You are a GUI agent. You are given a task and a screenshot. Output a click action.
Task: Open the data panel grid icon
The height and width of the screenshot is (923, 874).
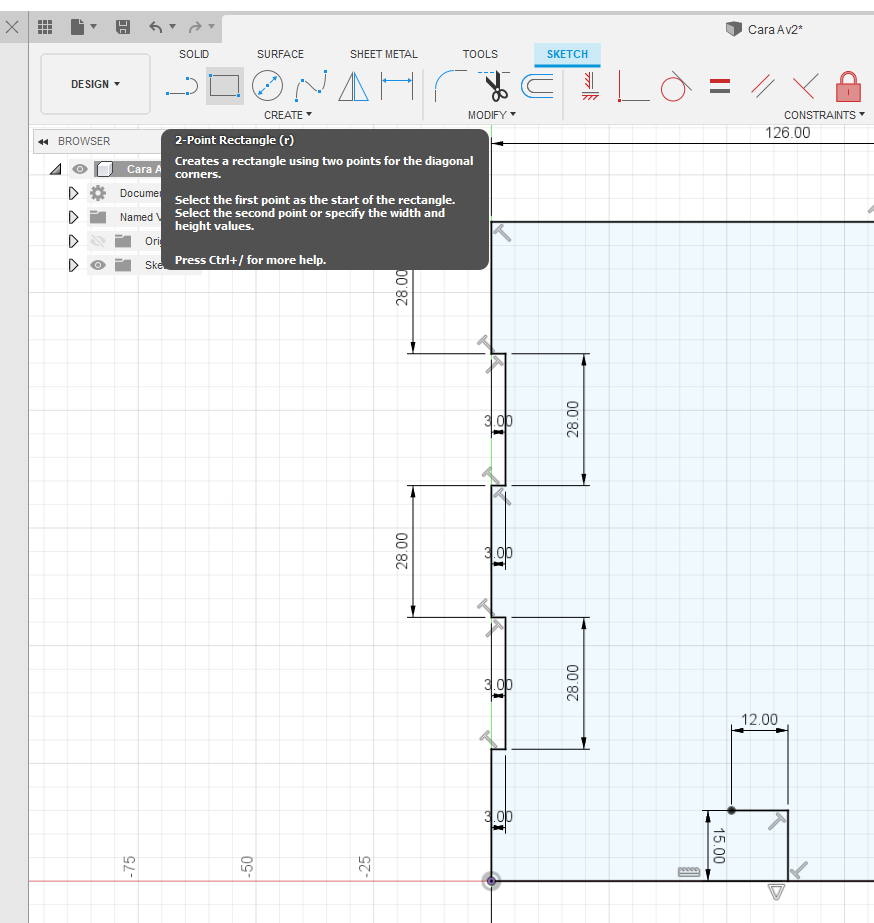coord(45,27)
